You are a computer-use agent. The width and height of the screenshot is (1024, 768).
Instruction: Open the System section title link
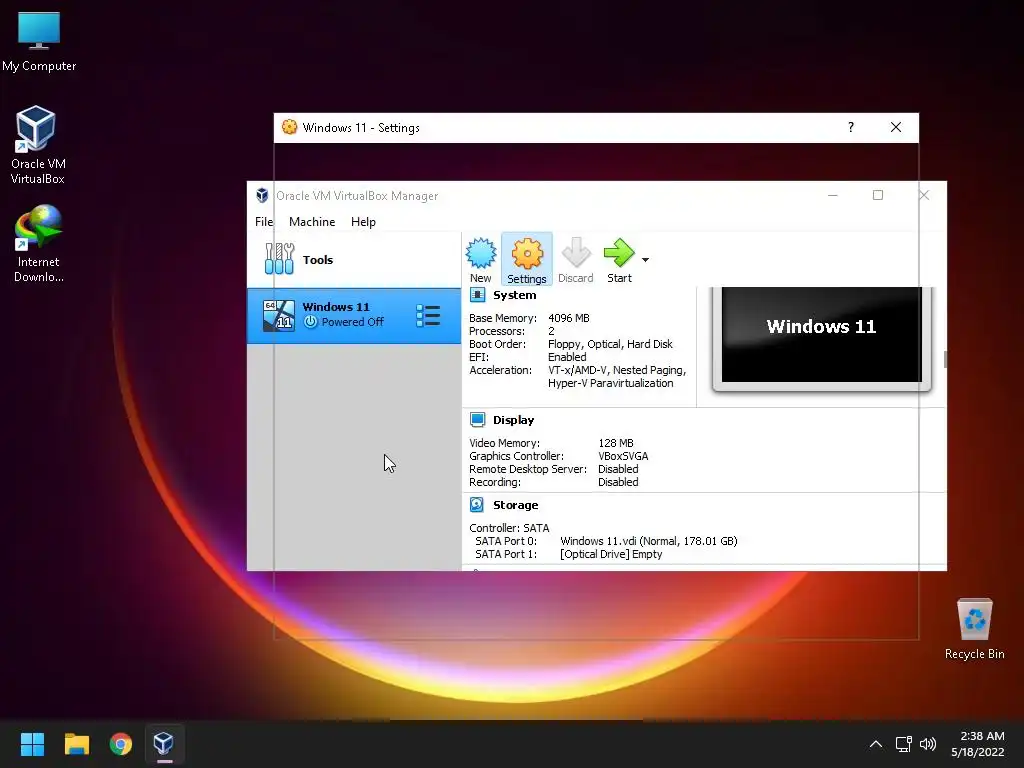tap(515, 295)
